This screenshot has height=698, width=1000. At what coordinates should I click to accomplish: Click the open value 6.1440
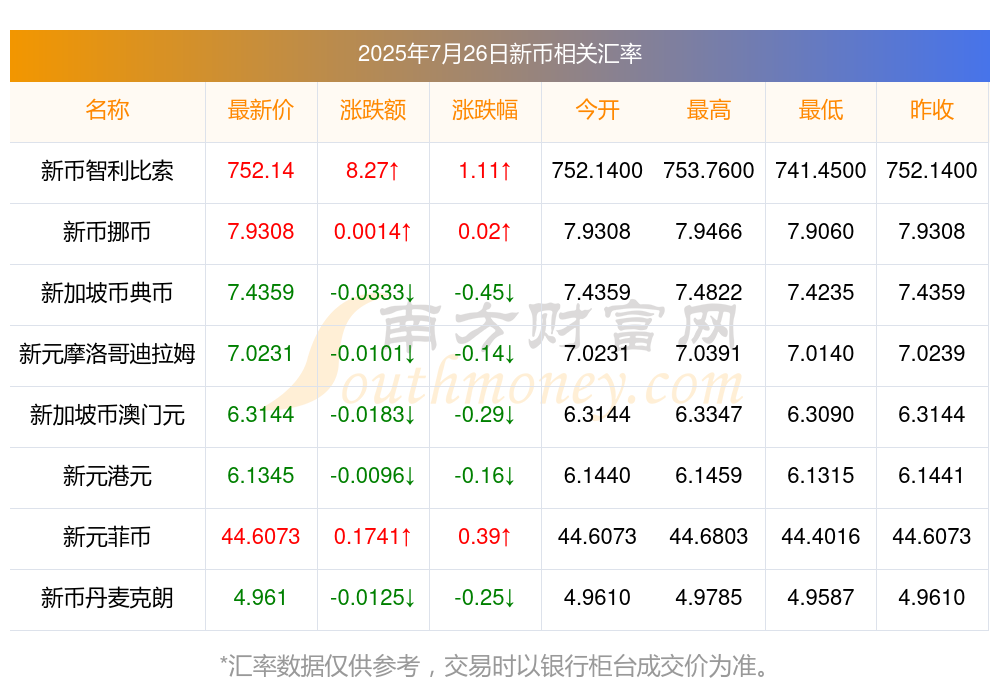[x=597, y=476]
